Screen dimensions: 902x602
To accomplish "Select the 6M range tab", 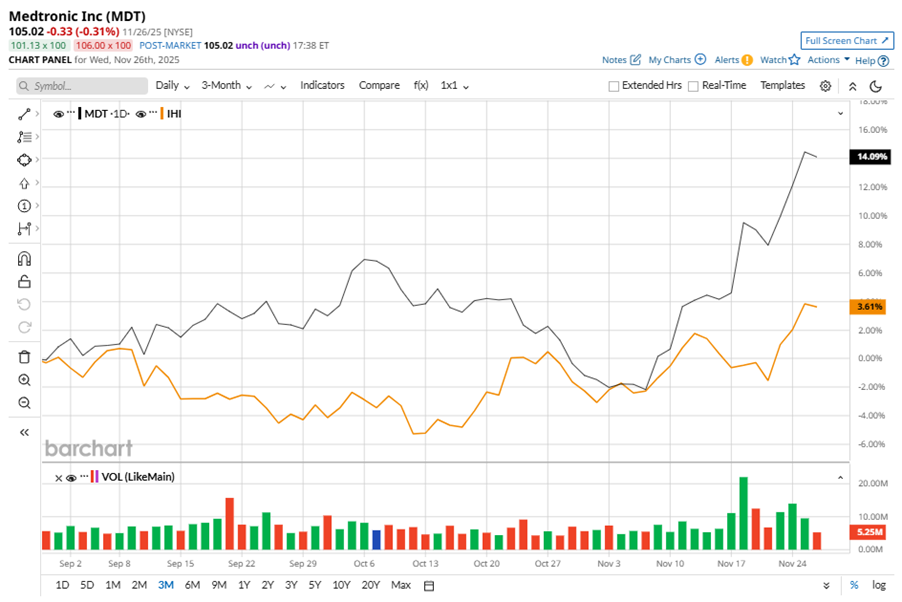I will click(x=192, y=585).
